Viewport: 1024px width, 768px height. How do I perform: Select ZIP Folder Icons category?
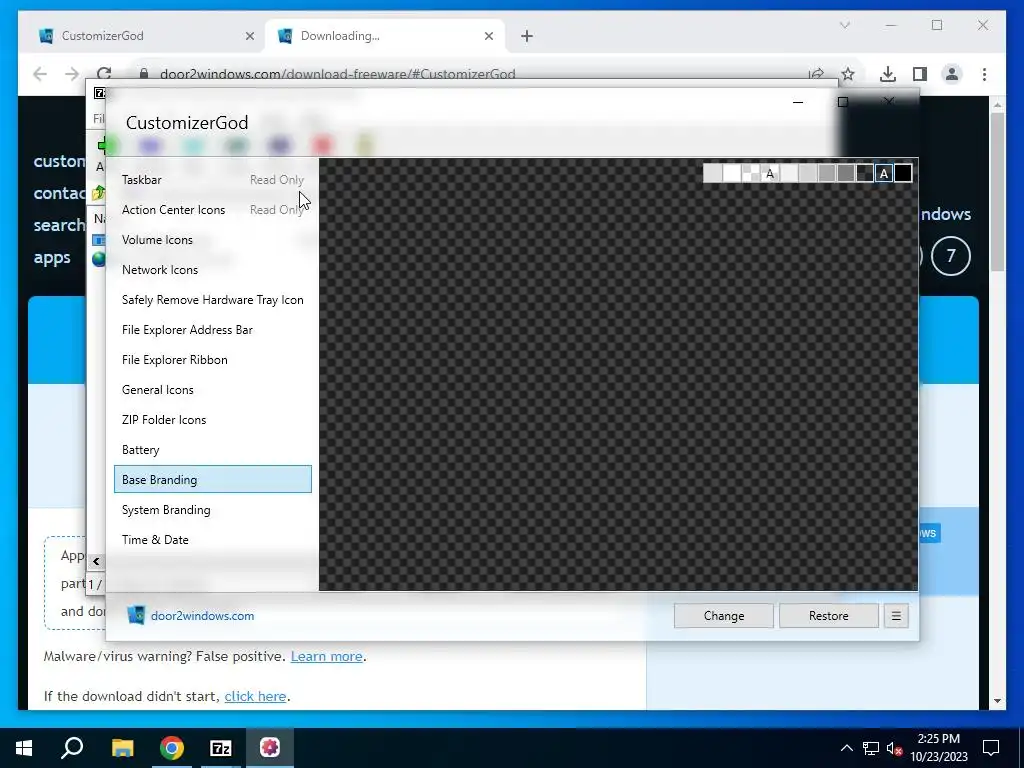point(213,420)
